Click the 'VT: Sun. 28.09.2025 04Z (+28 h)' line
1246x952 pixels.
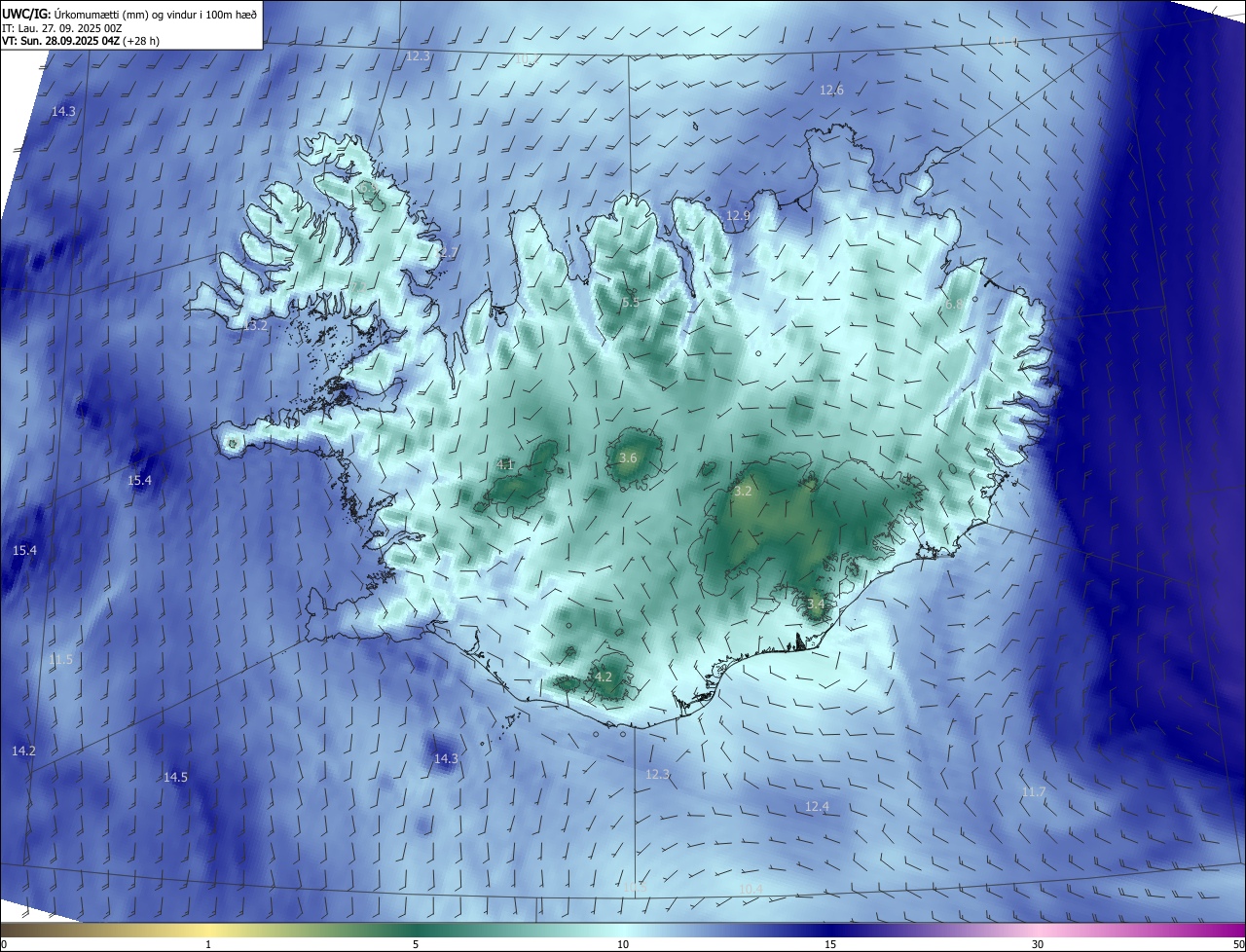(82, 42)
